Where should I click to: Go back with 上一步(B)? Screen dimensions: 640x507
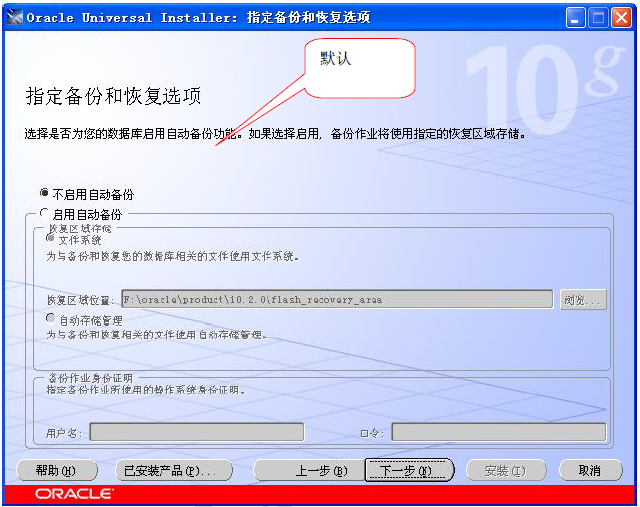(309, 471)
